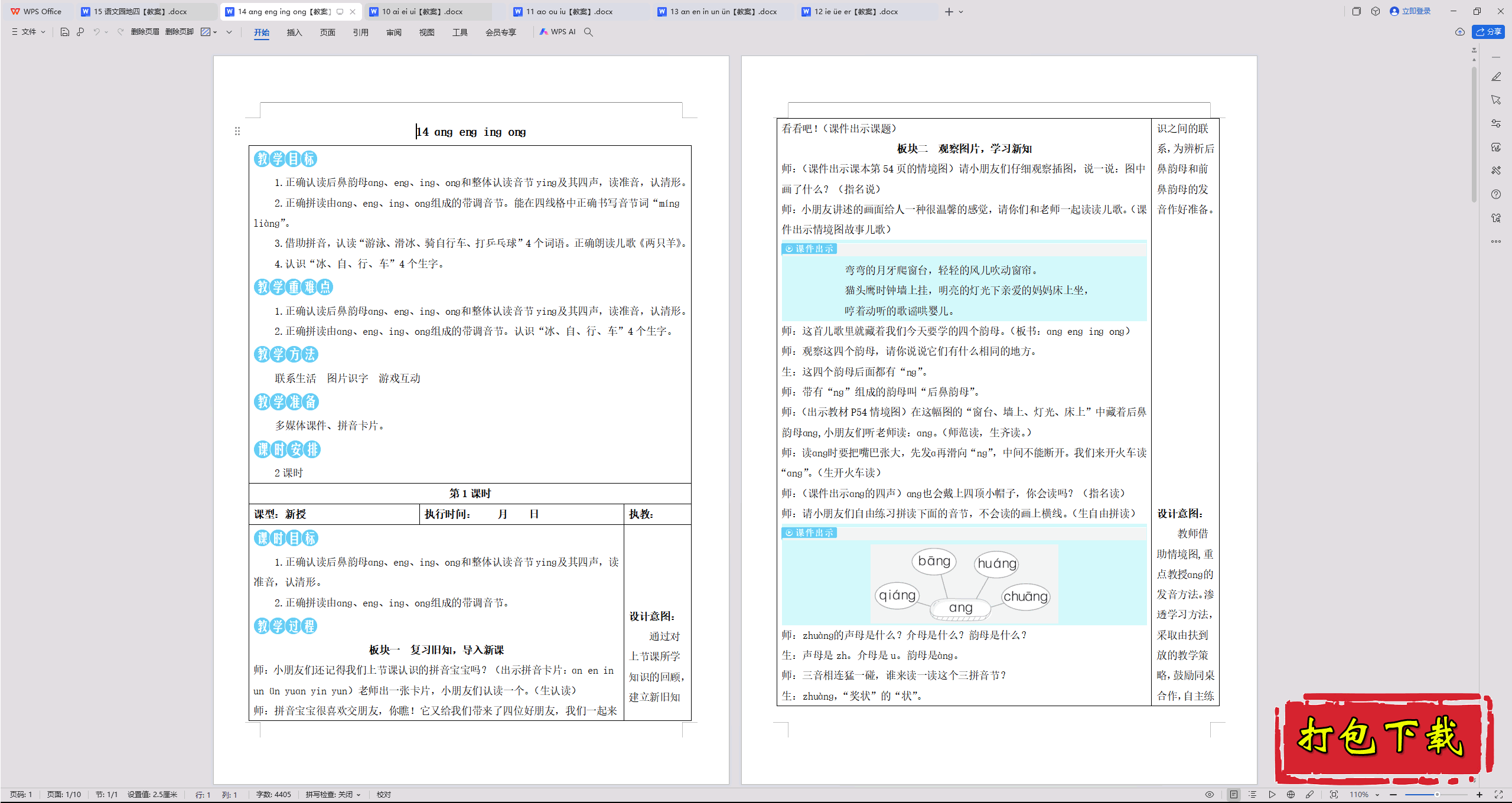The width and height of the screenshot is (1512, 803).
Task: Select the selection arrow tool in right sidebar
Action: pos(1496,100)
